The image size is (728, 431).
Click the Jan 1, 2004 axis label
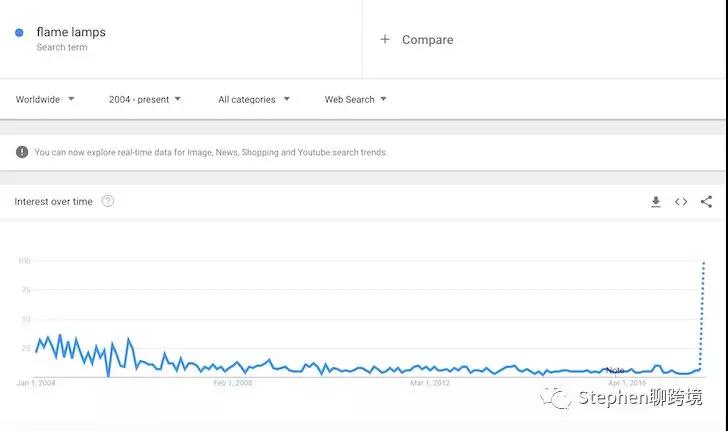(37, 383)
